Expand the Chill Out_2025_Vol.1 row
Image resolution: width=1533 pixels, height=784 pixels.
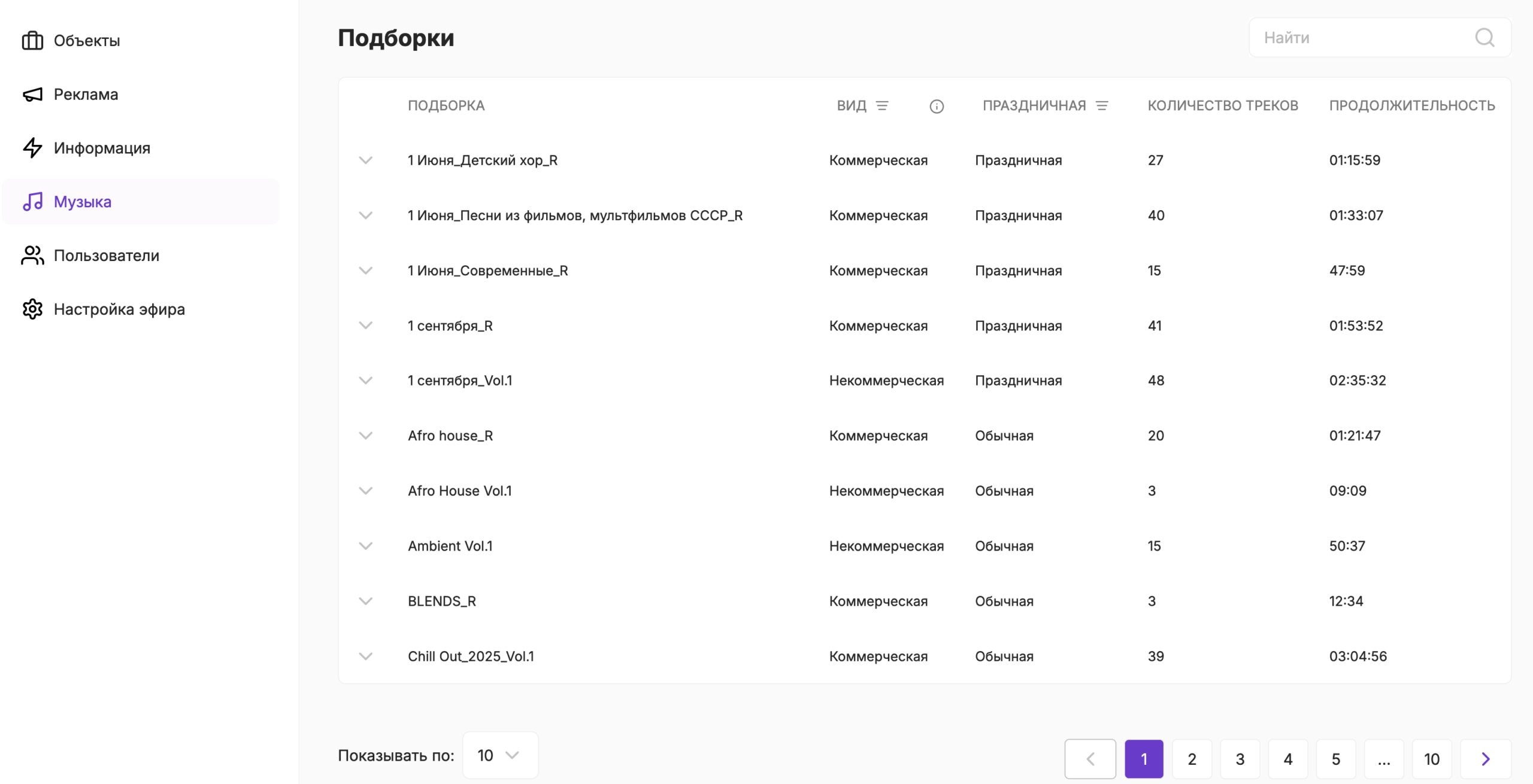point(366,656)
